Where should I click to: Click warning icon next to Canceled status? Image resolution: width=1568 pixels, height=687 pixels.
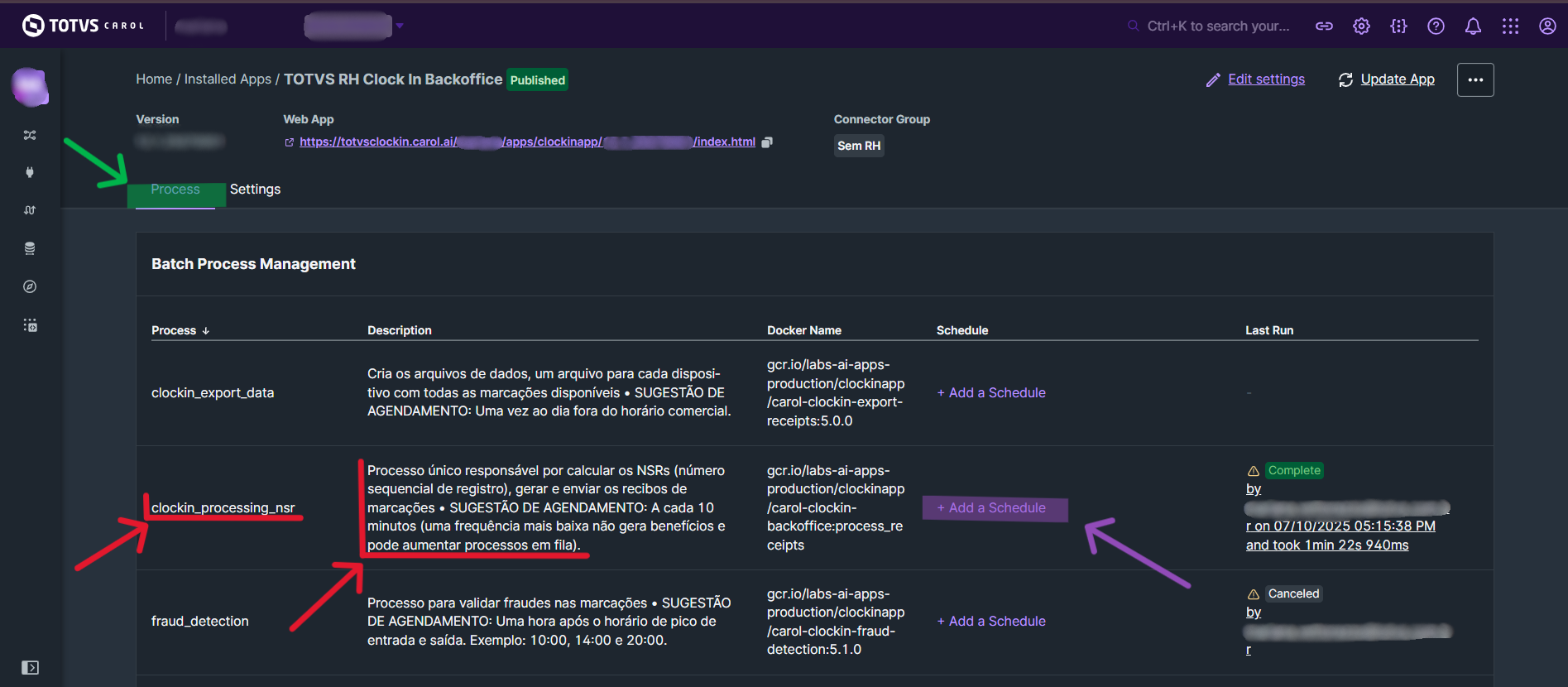[1254, 594]
